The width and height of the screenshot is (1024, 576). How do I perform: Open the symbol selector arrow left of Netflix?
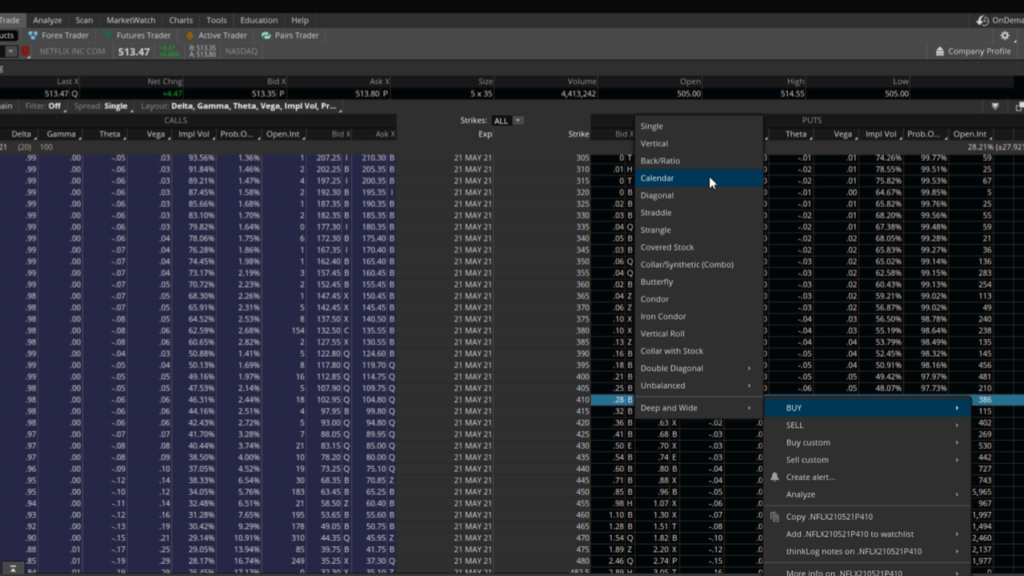10,51
